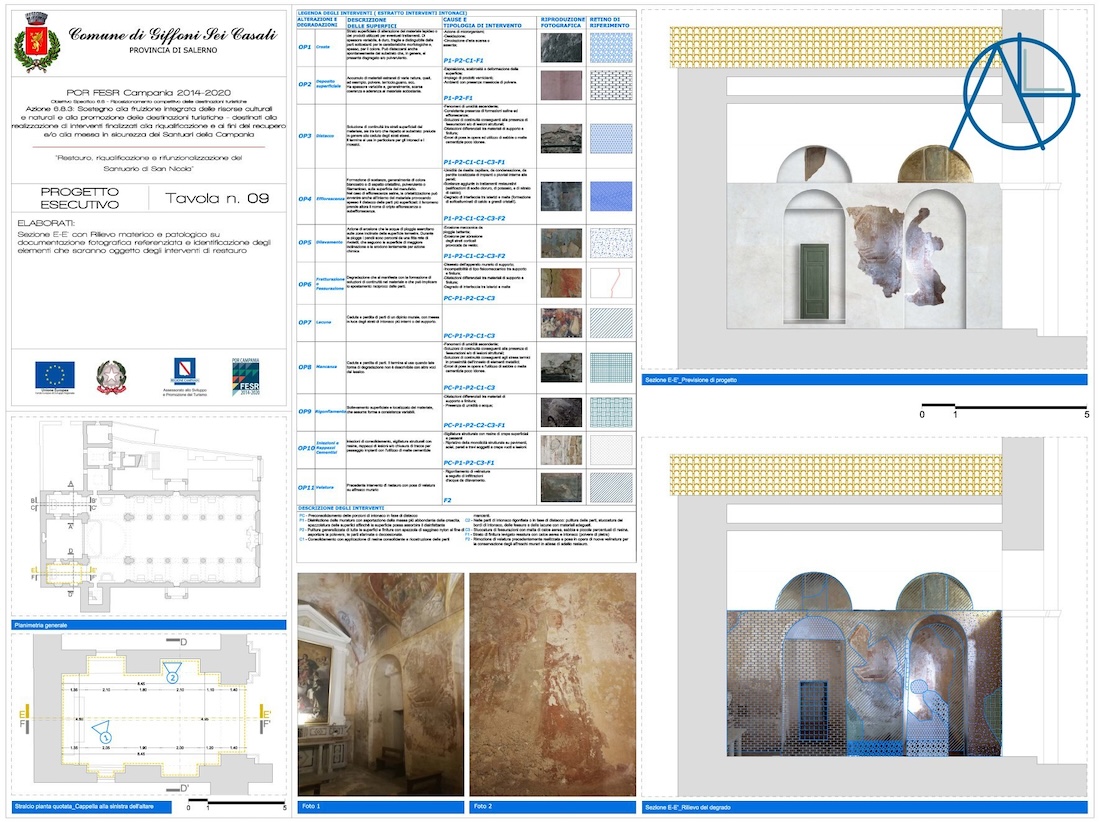Screen dimensions: 1100x822
Task: Select the POR FESR 2014-2020 logo
Action: click(x=244, y=375)
